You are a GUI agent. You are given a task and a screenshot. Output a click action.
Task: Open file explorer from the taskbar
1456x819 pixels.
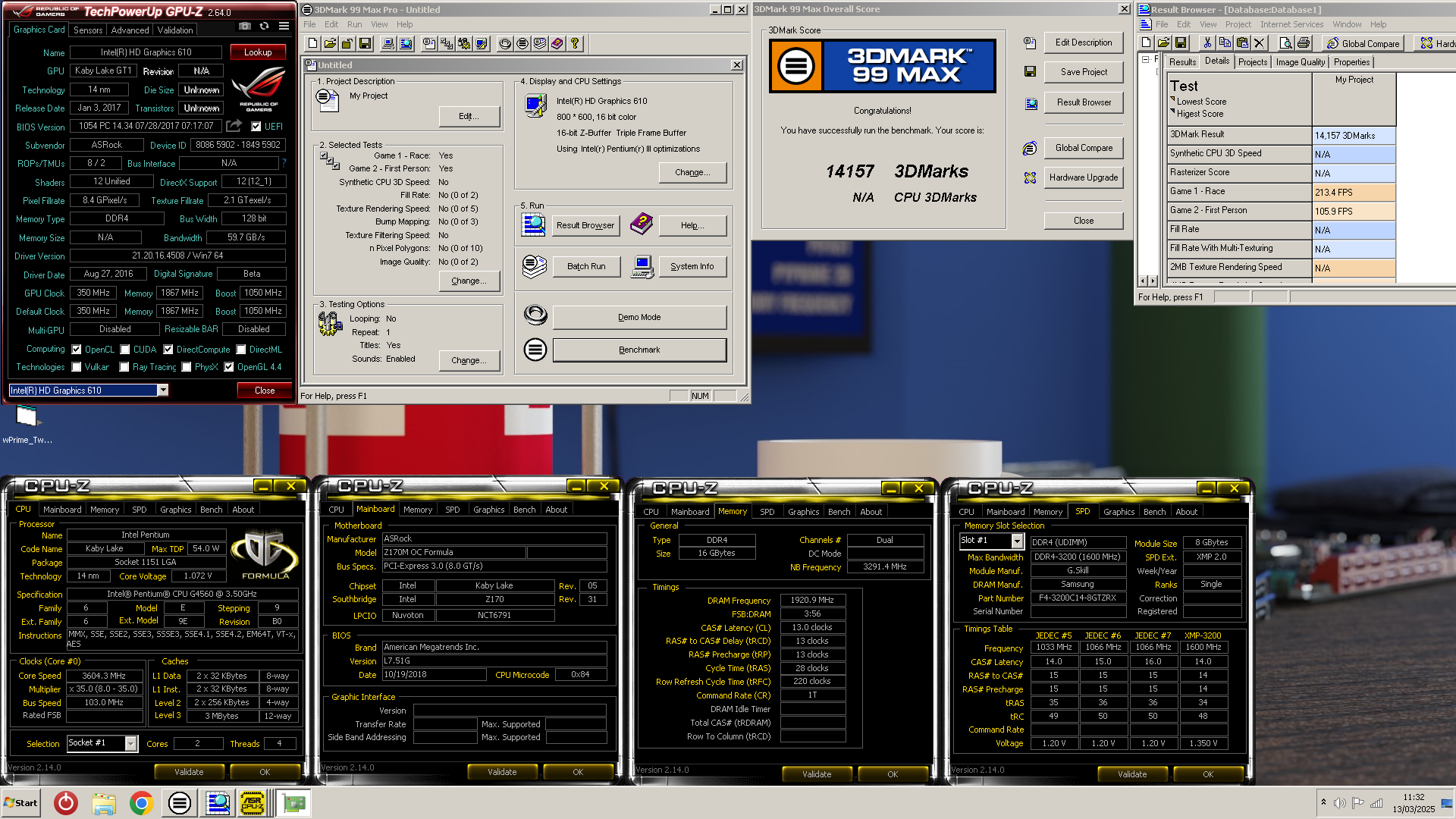104,803
